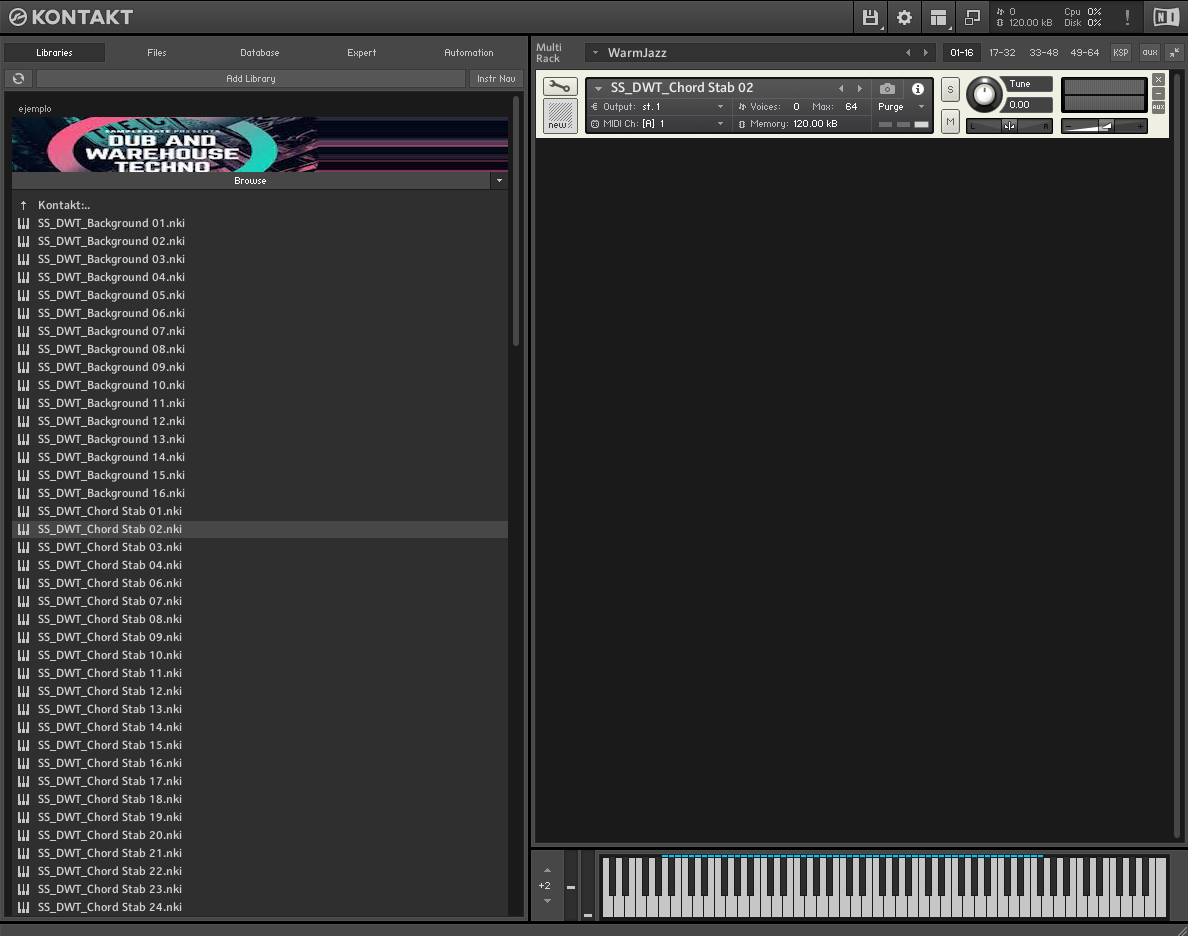Switch to the Automation tab

pos(469,52)
